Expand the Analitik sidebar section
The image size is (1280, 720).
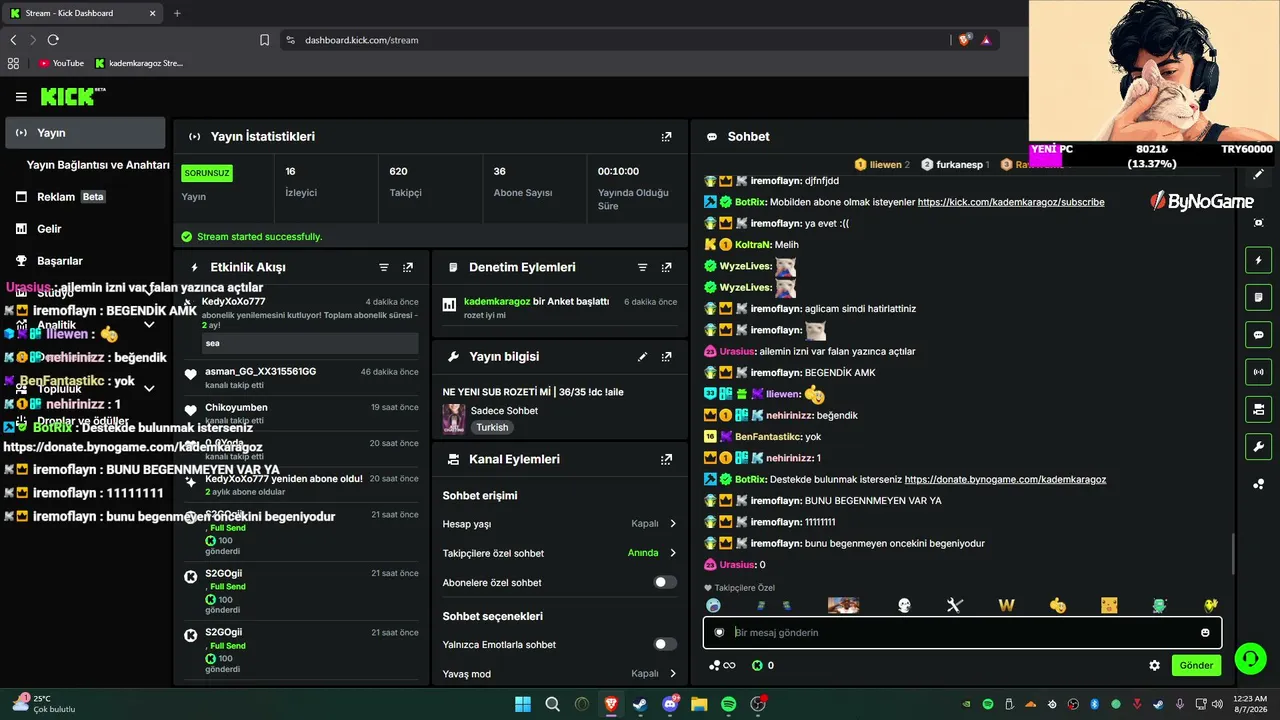pyautogui.click(x=149, y=325)
